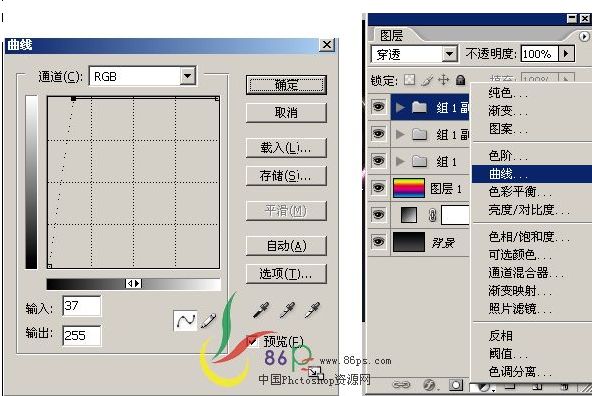This screenshot has height=396, width=592.
Task: Select the 图层 panel tab
Action: click(x=391, y=36)
